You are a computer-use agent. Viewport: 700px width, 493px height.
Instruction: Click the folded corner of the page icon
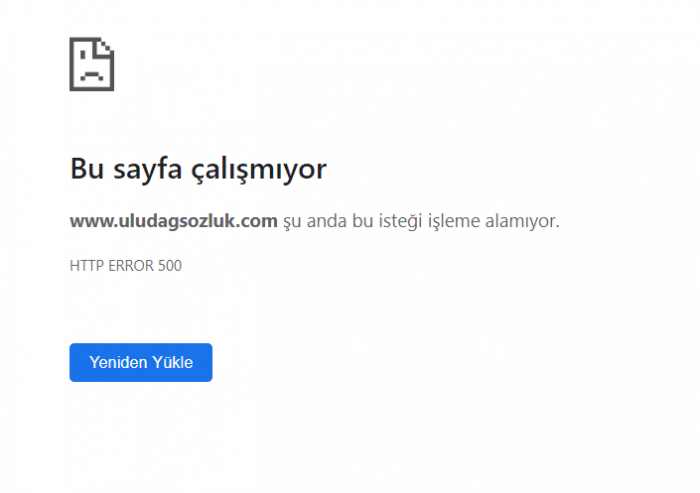[105, 47]
